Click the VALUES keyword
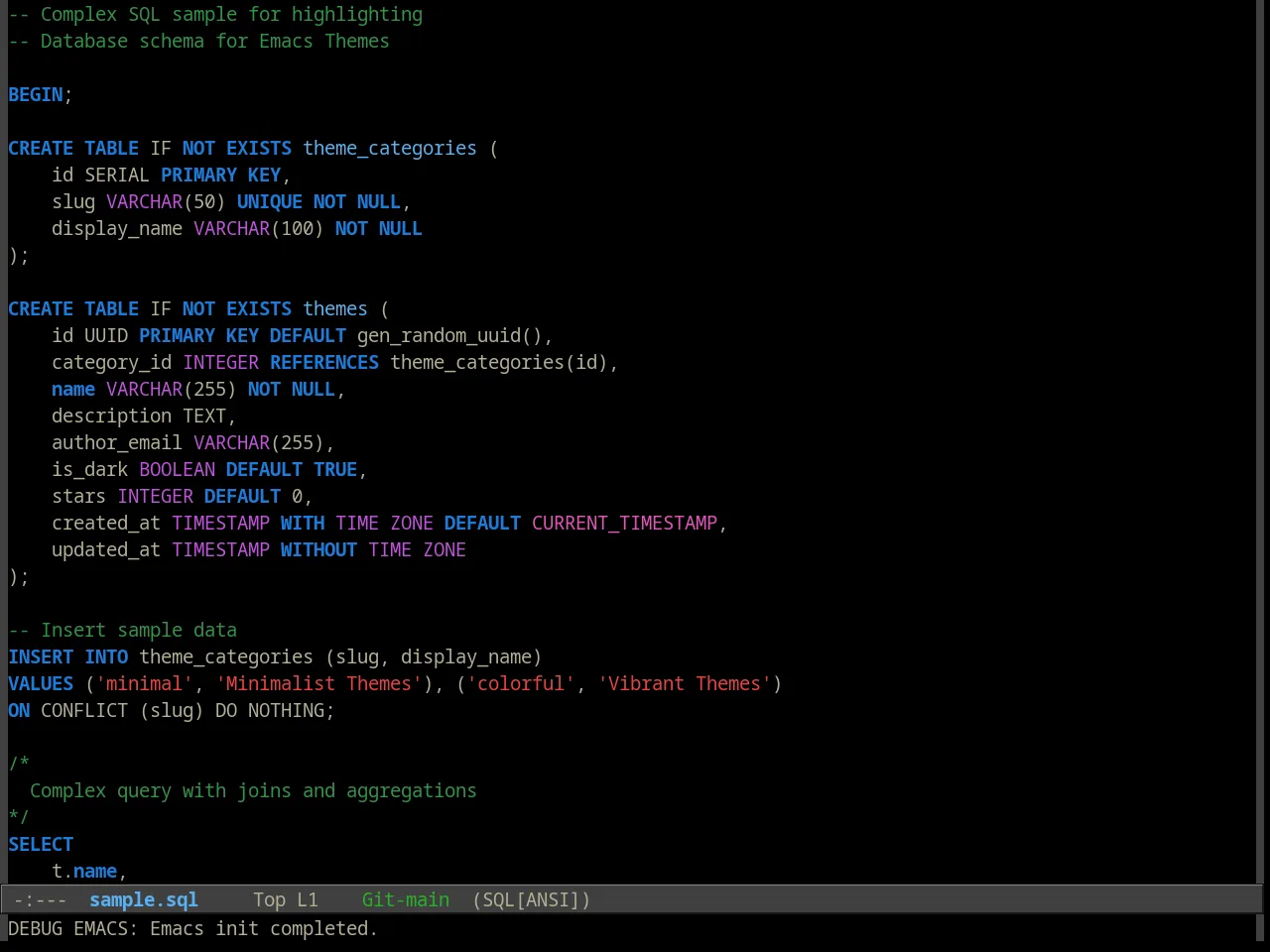Image resolution: width=1270 pixels, height=952 pixels. click(x=41, y=683)
